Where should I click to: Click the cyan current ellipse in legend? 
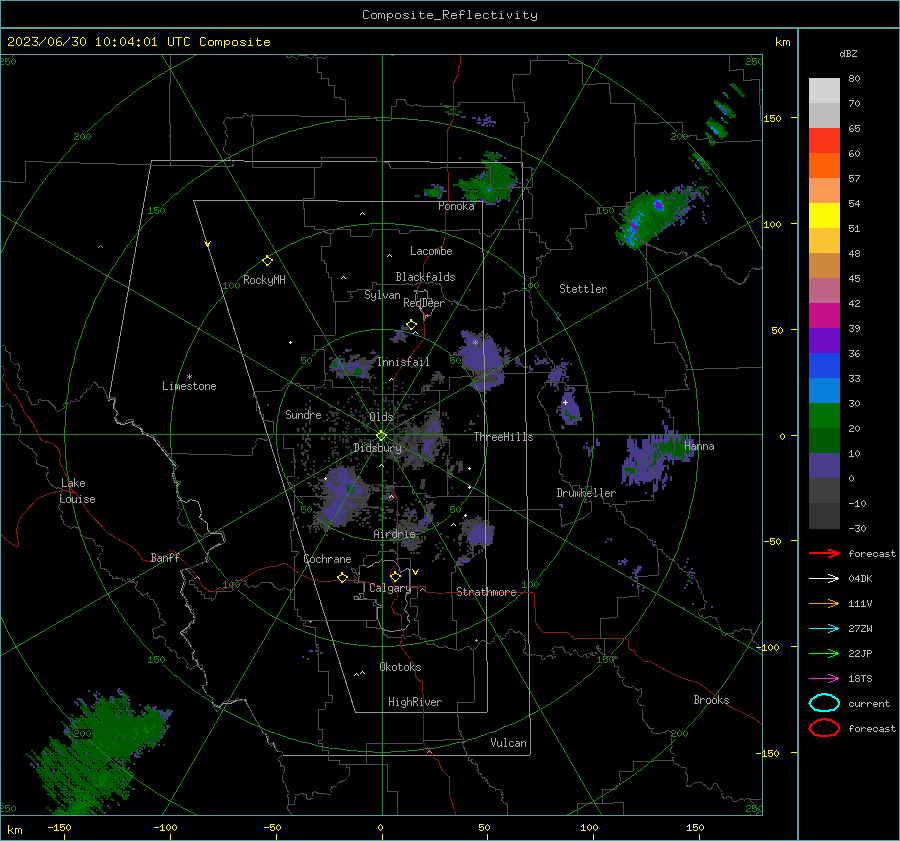pos(824,703)
